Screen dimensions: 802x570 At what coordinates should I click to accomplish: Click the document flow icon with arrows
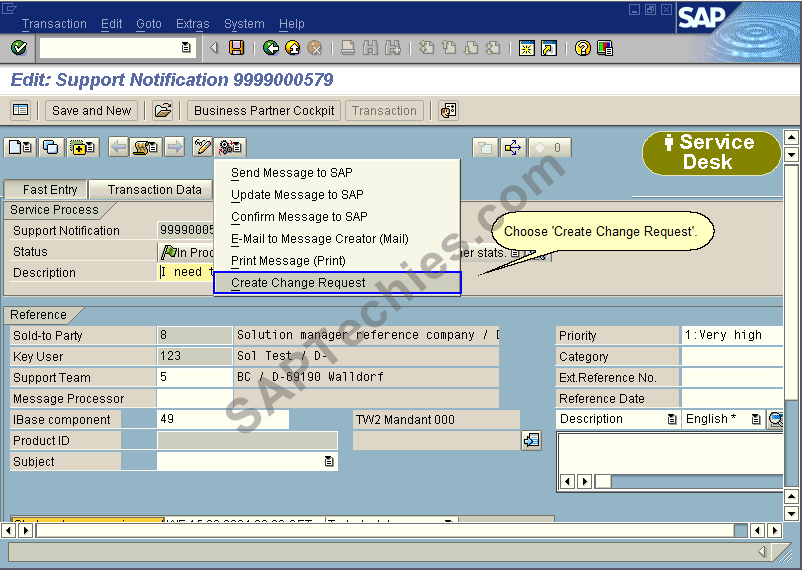[513, 148]
